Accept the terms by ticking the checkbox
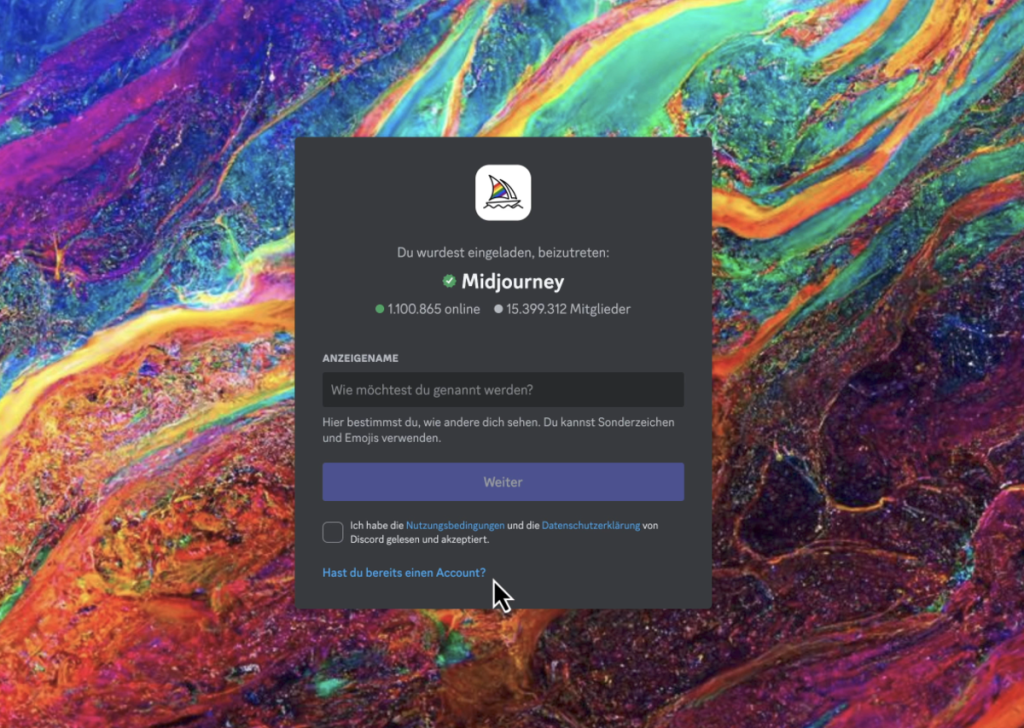This screenshot has height=728, width=1024. [333, 532]
